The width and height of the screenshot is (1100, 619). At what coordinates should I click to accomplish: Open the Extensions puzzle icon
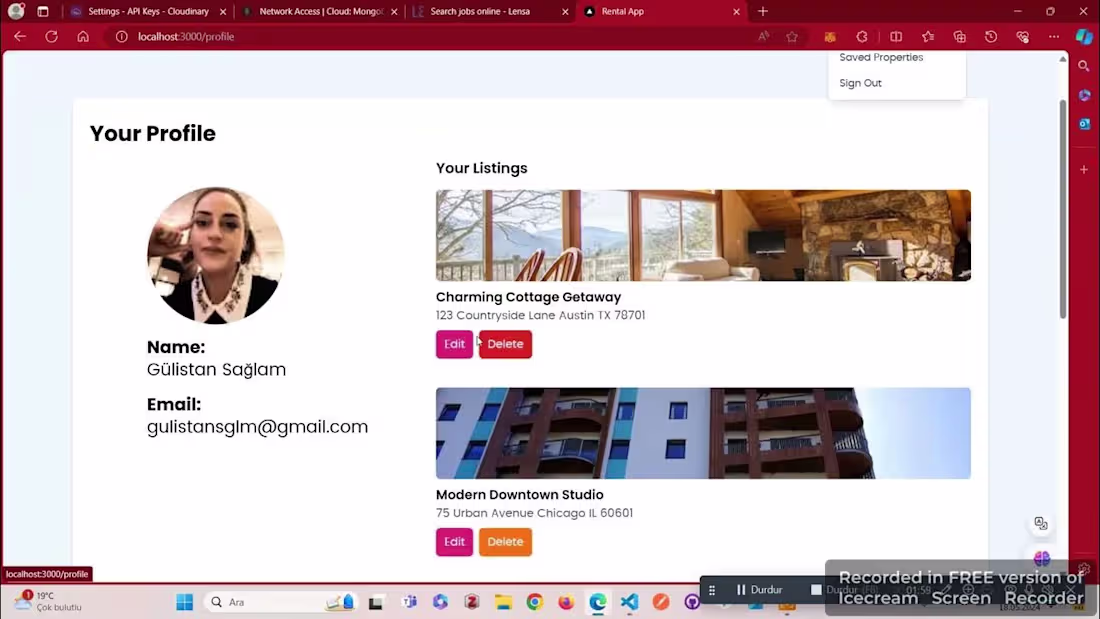[x=862, y=36]
